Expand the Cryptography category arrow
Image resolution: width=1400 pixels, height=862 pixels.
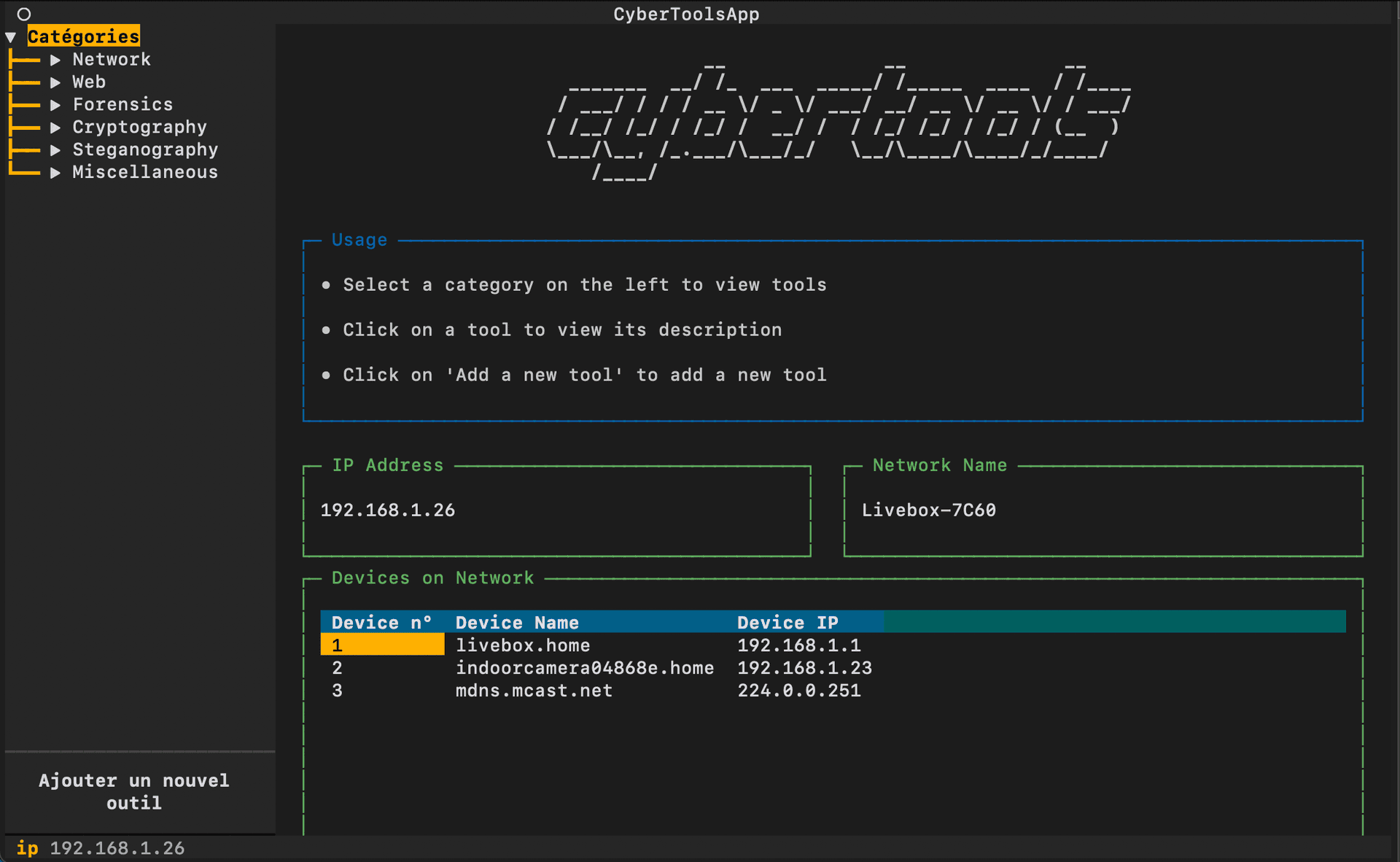(55, 128)
